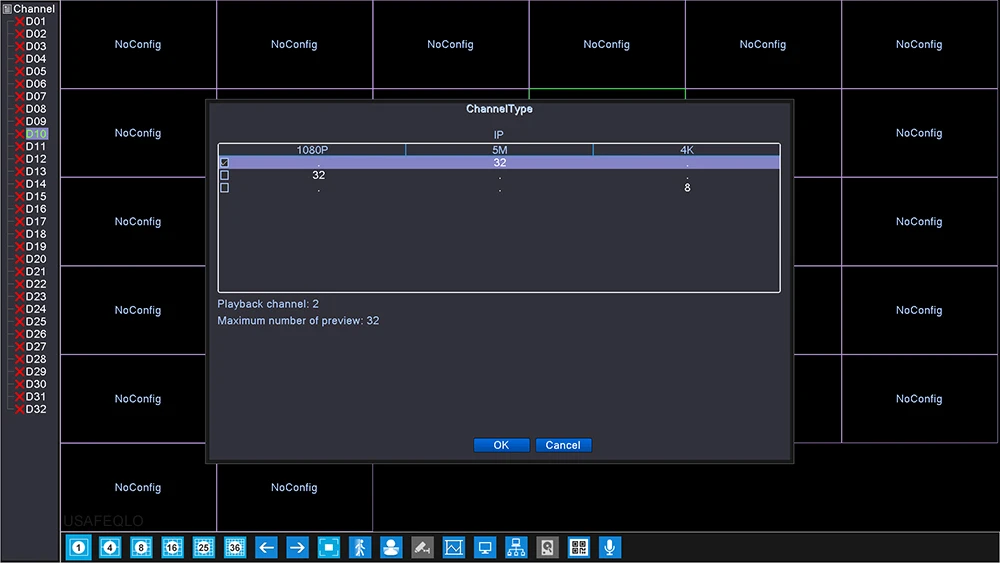
Task: Open the network settings icon
Action: point(516,547)
